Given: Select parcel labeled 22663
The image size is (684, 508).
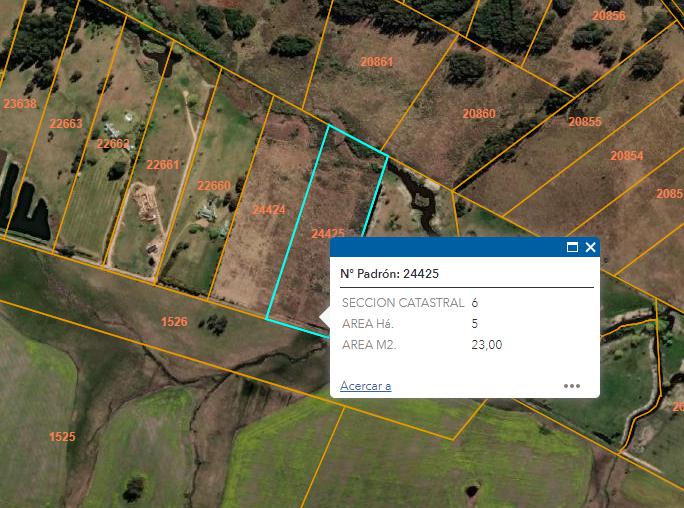Looking at the screenshot, I should tap(66, 123).
